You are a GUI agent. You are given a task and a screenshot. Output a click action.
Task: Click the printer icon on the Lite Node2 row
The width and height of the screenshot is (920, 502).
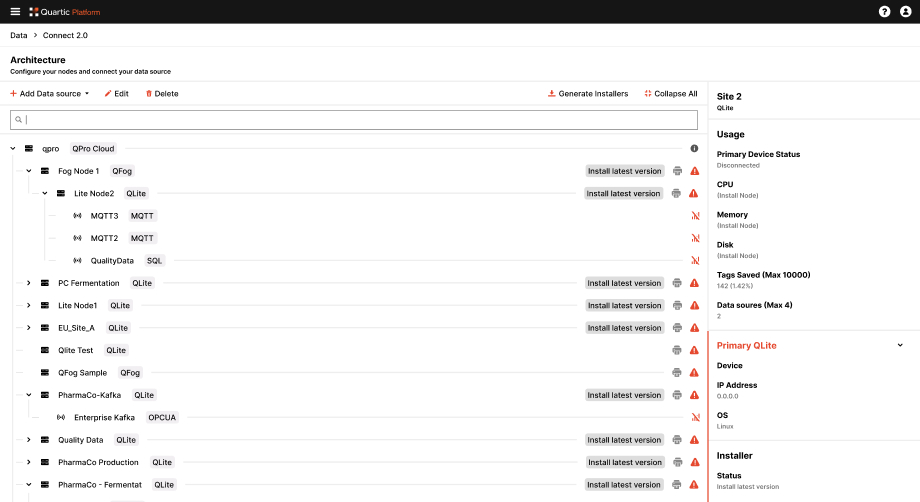click(676, 194)
